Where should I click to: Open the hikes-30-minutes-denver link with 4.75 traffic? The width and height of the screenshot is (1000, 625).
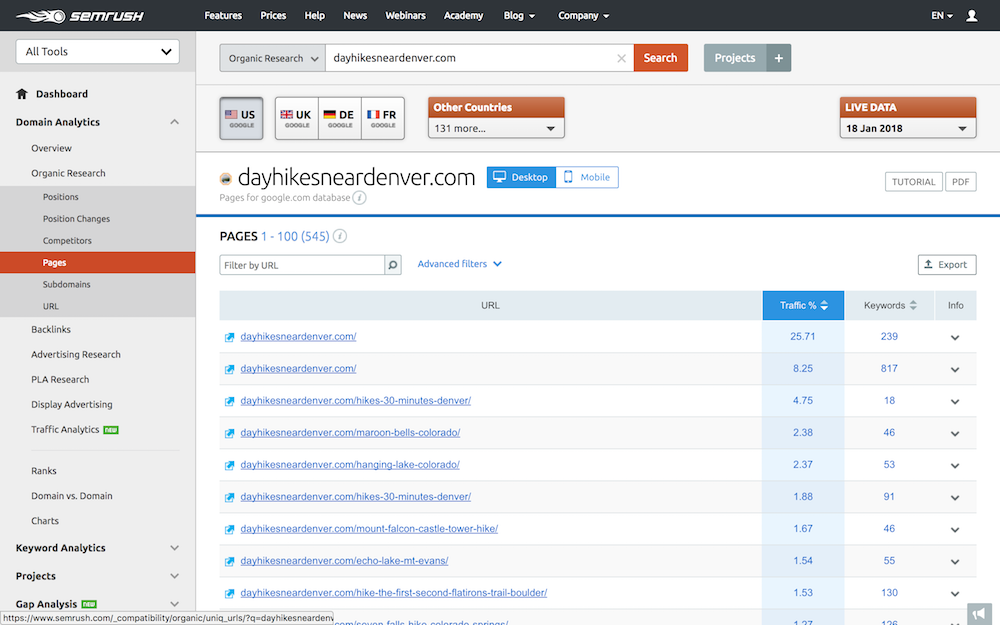pyautogui.click(x=356, y=401)
